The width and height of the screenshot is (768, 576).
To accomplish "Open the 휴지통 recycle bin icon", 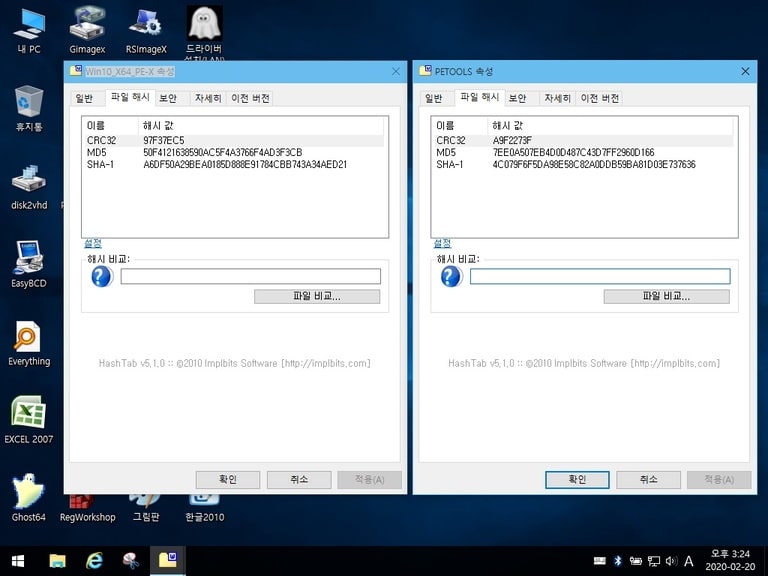I will [28, 108].
